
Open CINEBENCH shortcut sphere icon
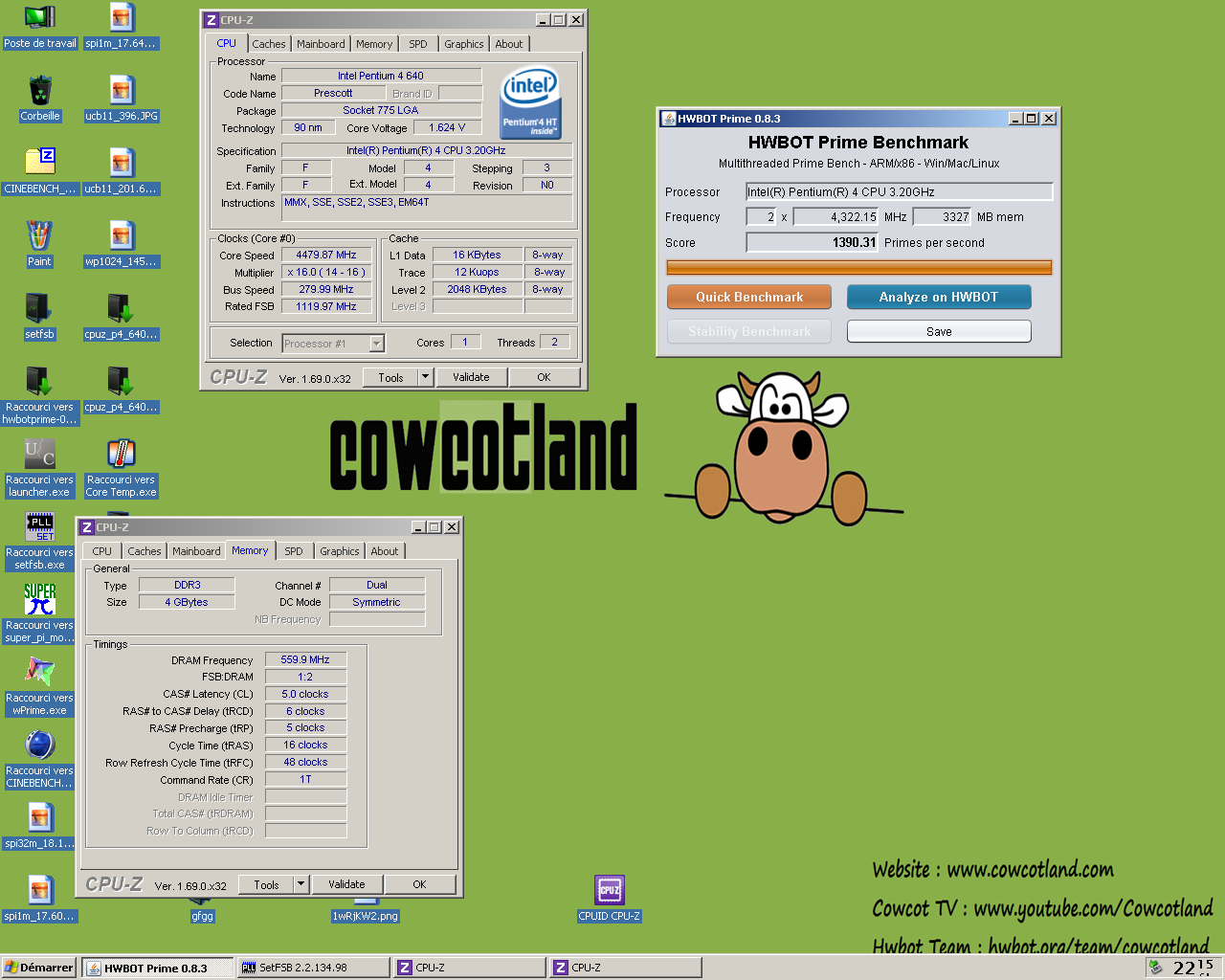coord(39,759)
